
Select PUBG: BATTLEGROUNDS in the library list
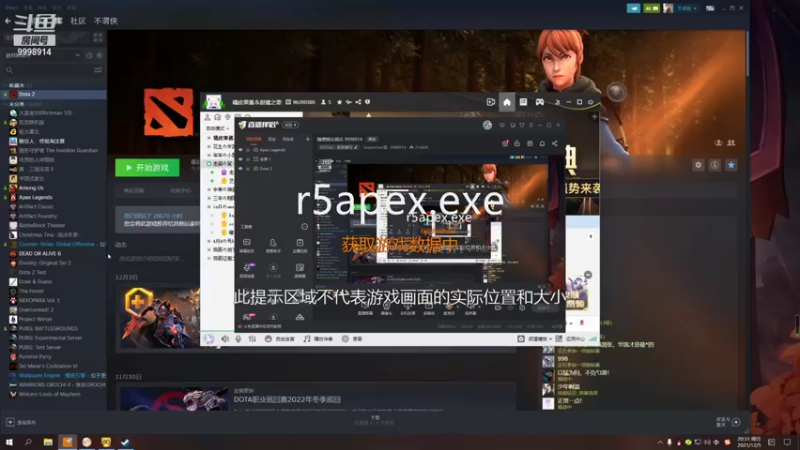tap(54, 329)
